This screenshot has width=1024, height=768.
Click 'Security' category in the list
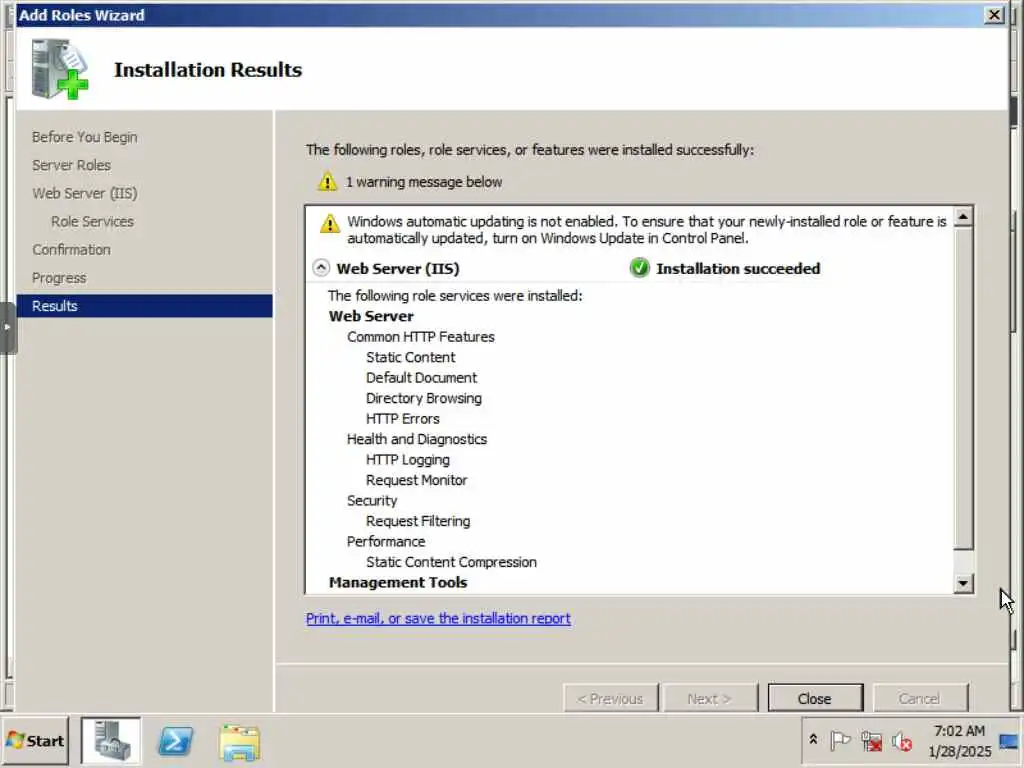coord(372,500)
